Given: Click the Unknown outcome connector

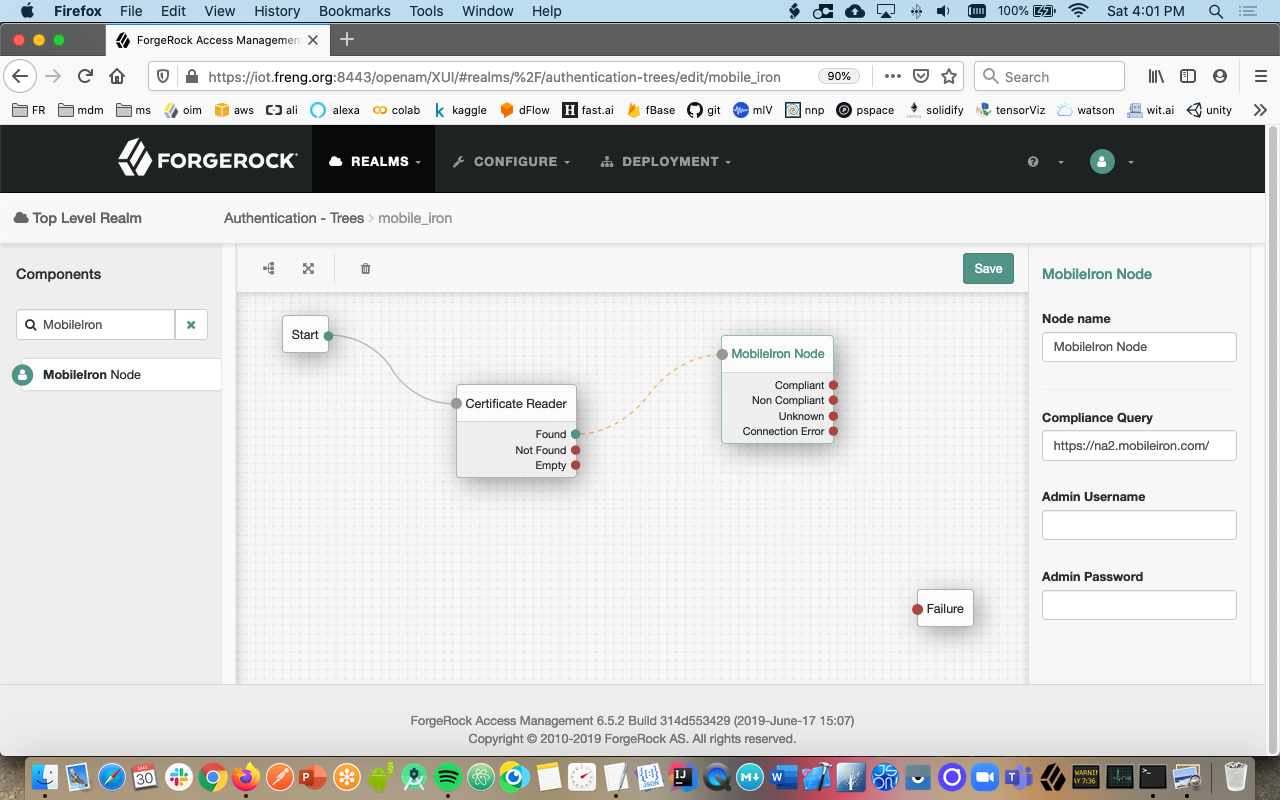Looking at the screenshot, I should point(833,416).
